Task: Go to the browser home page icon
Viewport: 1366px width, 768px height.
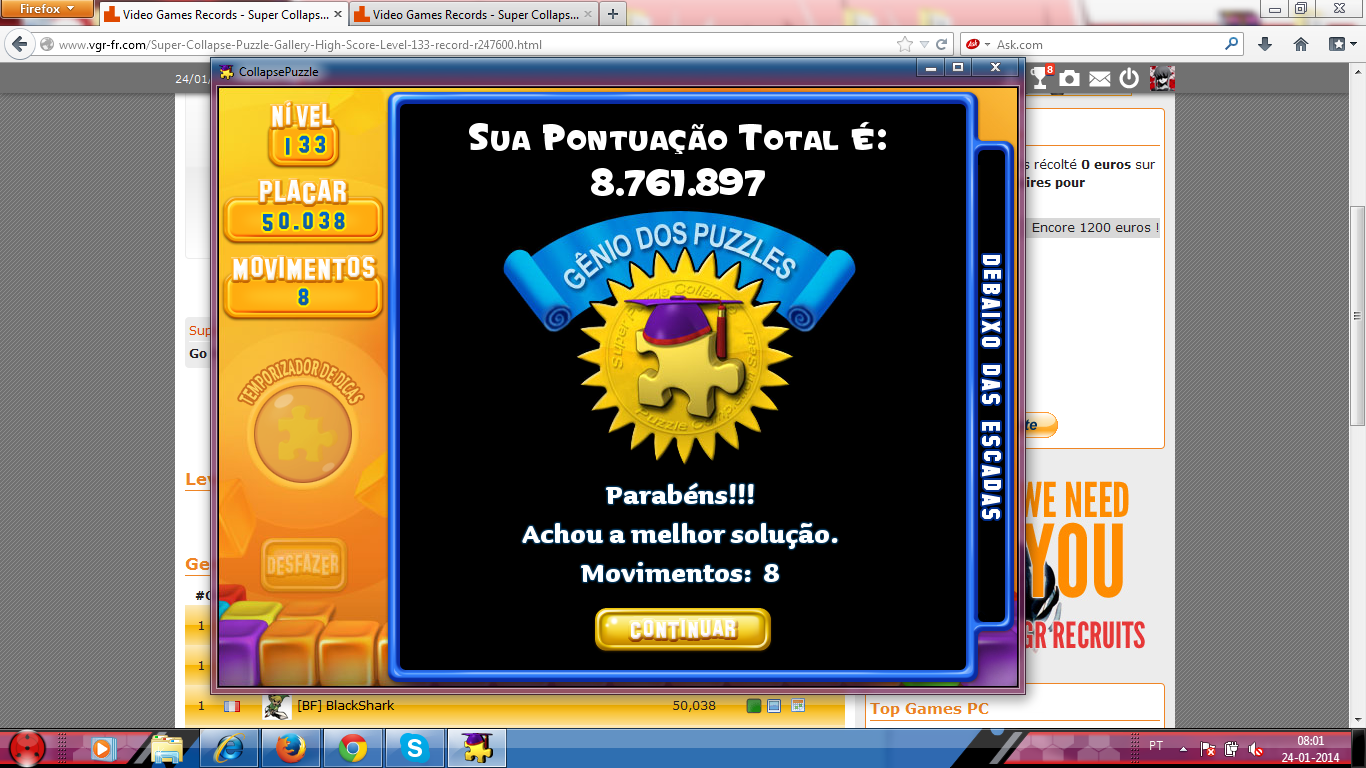Action: coord(1301,44)
